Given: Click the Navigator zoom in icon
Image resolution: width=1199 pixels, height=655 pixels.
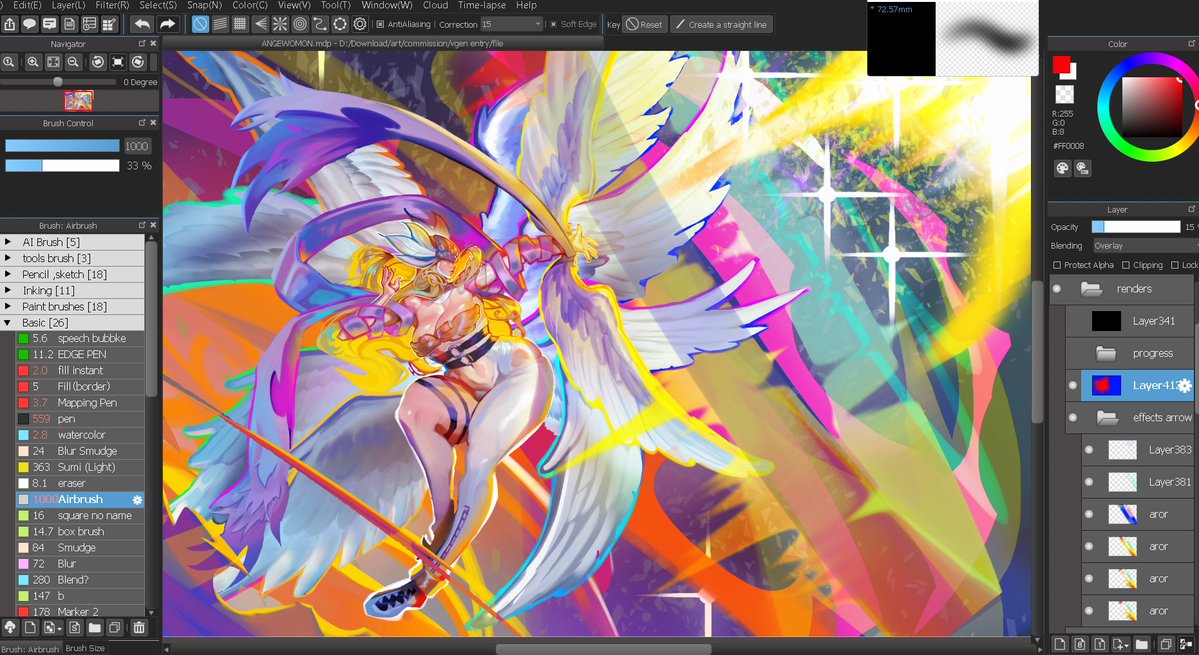Looking at the screenshot, I should 33,62.
